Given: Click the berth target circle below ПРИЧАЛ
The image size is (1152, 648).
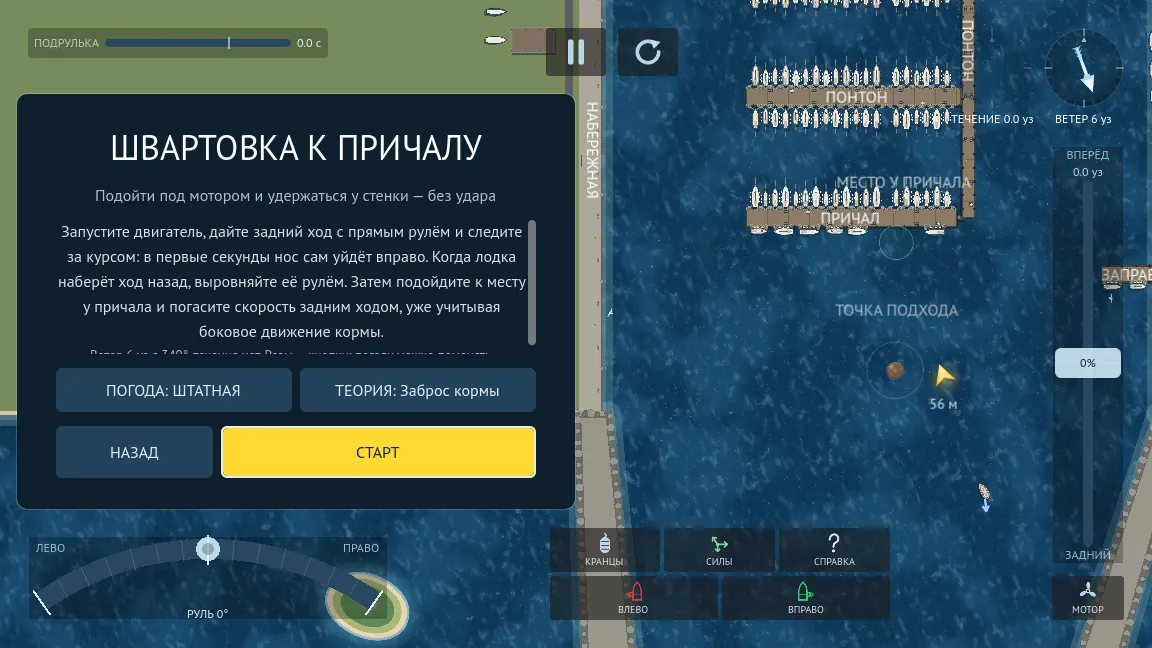Looking at the screenshot, I should pyautogui.click(x=896, y=242).
